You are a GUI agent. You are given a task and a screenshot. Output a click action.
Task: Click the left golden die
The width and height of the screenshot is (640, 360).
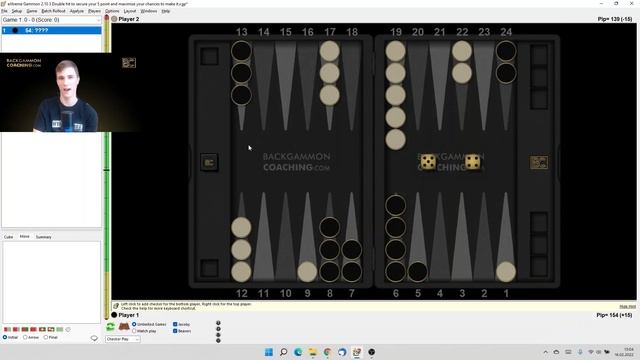(428, 162)
